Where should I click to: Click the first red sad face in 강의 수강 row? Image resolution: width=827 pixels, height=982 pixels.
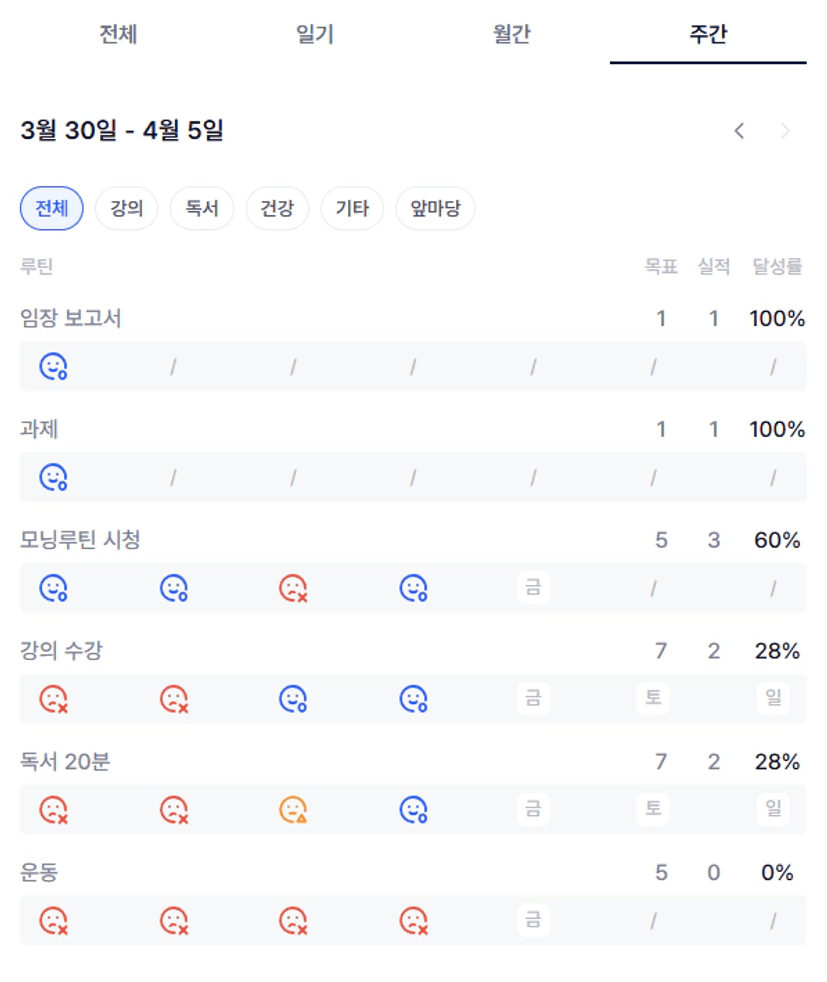pyautogui.click(x=53, y=699)
